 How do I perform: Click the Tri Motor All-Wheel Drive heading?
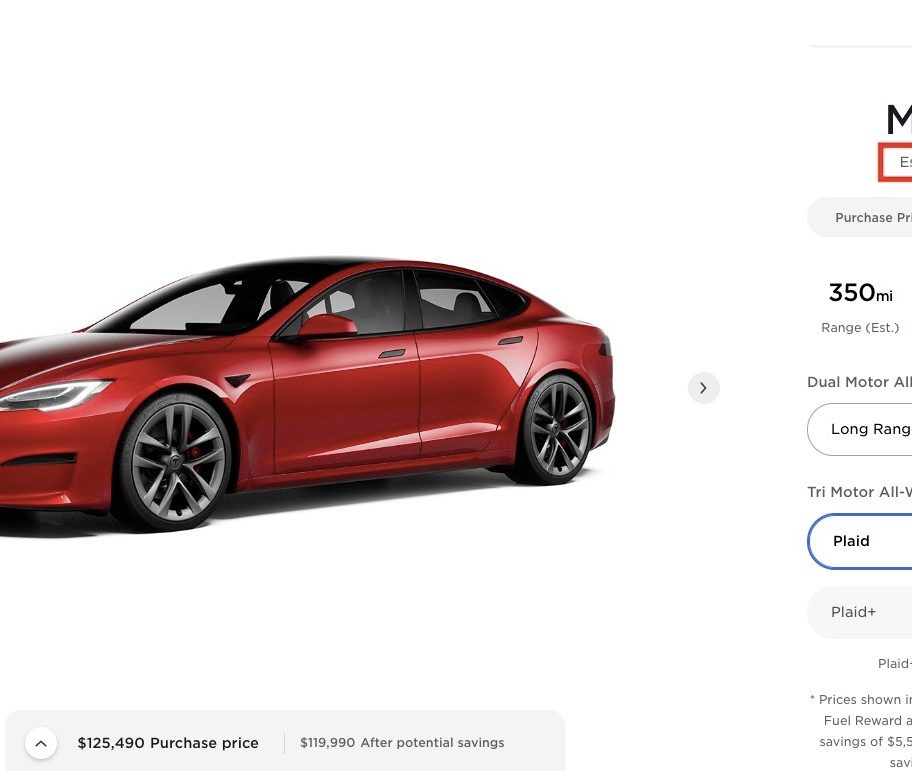tap(859, 492)
